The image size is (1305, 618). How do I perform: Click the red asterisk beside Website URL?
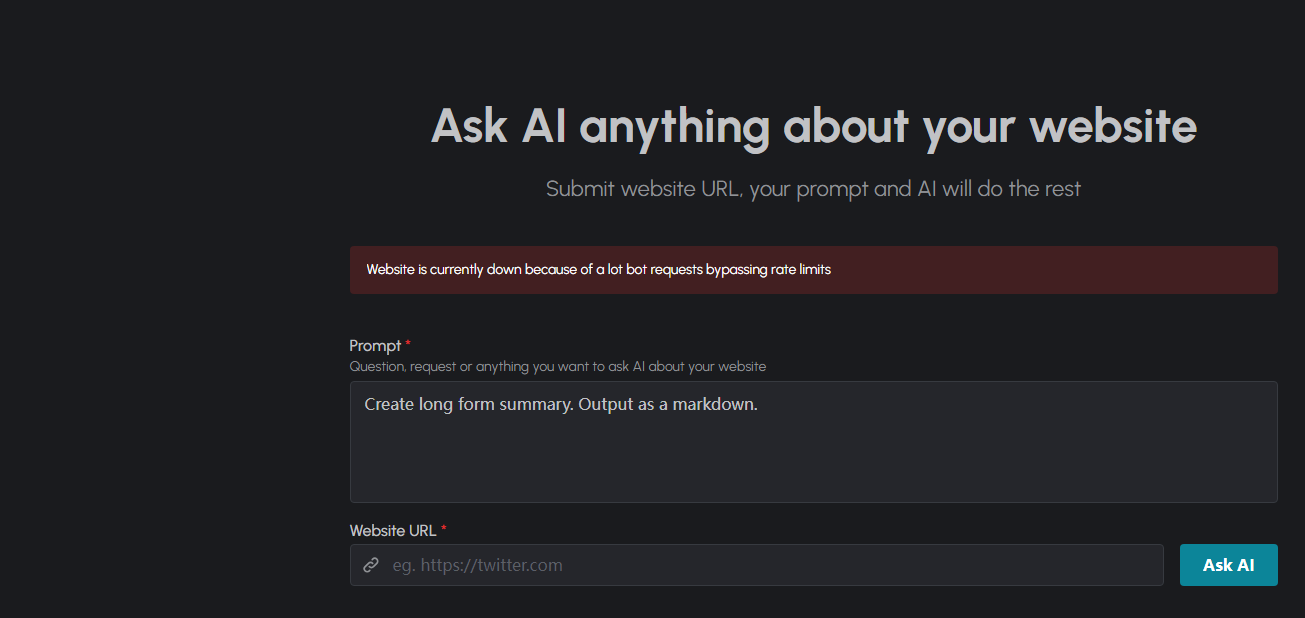[443, 530]
